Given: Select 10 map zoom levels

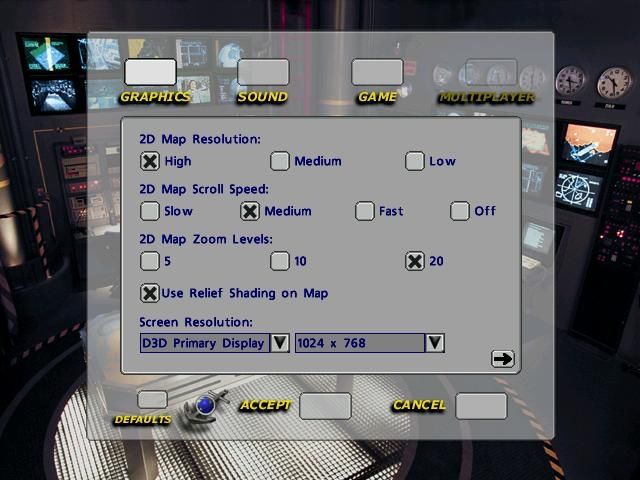Looking at the screenshot, I should pos(280,261).
